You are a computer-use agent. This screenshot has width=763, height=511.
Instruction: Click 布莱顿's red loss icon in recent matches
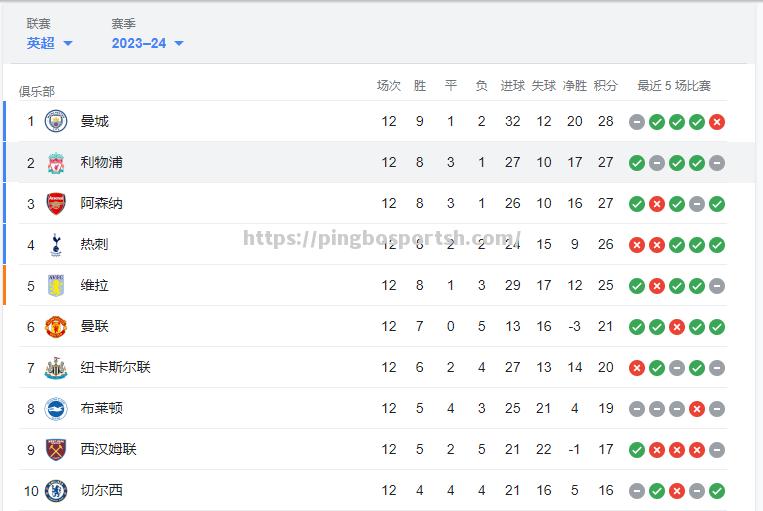697,409
